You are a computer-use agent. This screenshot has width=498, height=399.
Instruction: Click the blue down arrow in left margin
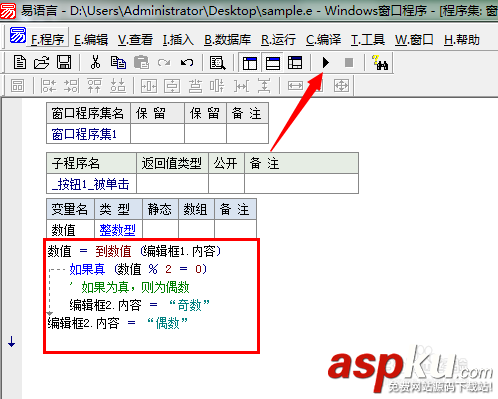(12, 341)
